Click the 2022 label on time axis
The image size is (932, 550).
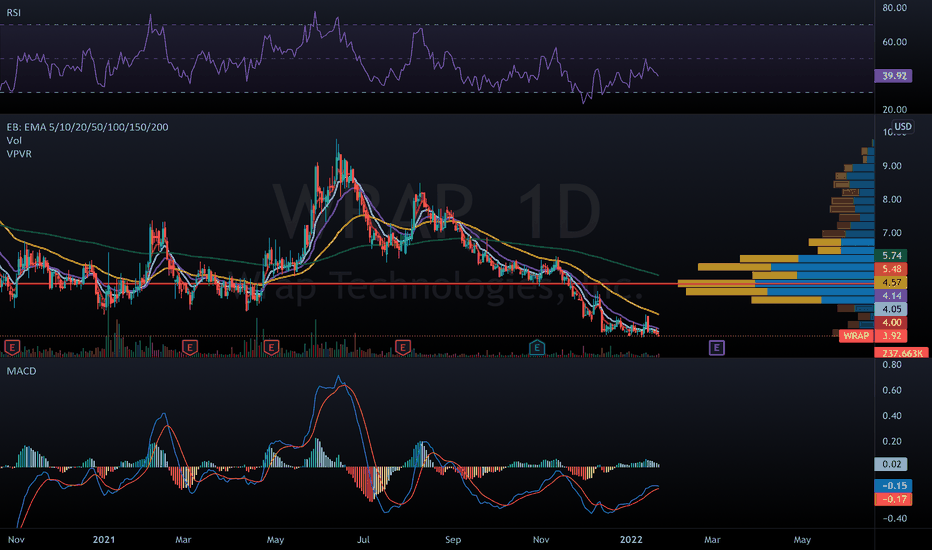pyautogui.click(x=631, y=540)
